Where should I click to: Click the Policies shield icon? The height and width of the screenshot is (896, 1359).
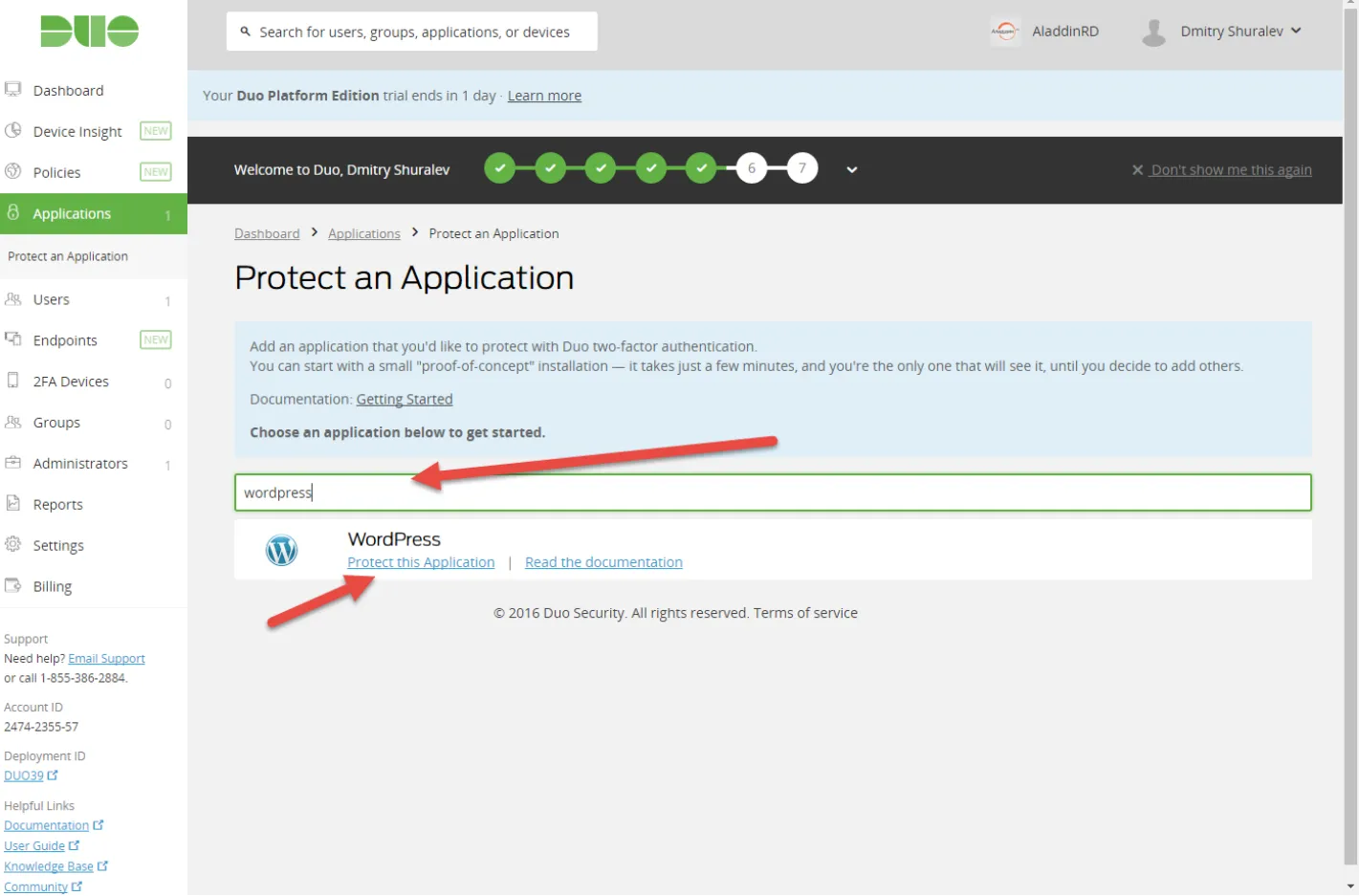(x=13, y=171)
